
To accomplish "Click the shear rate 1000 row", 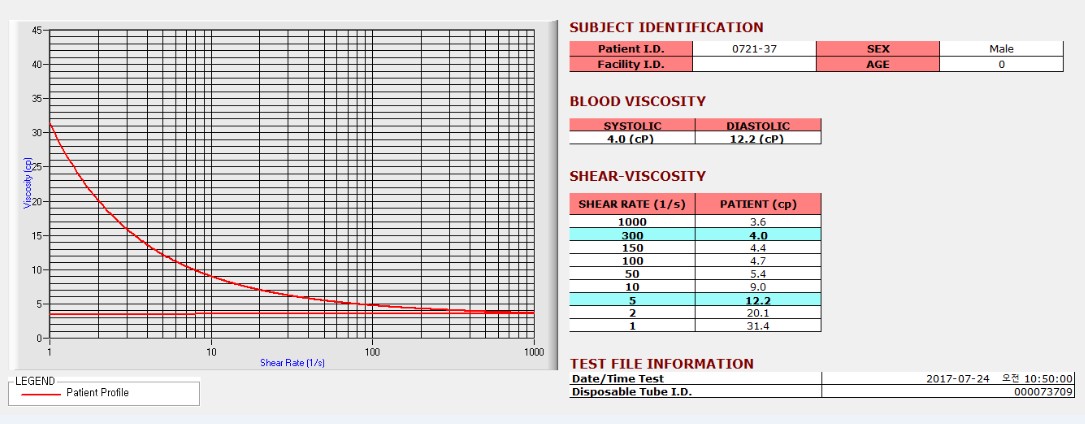I will [695, 222].
